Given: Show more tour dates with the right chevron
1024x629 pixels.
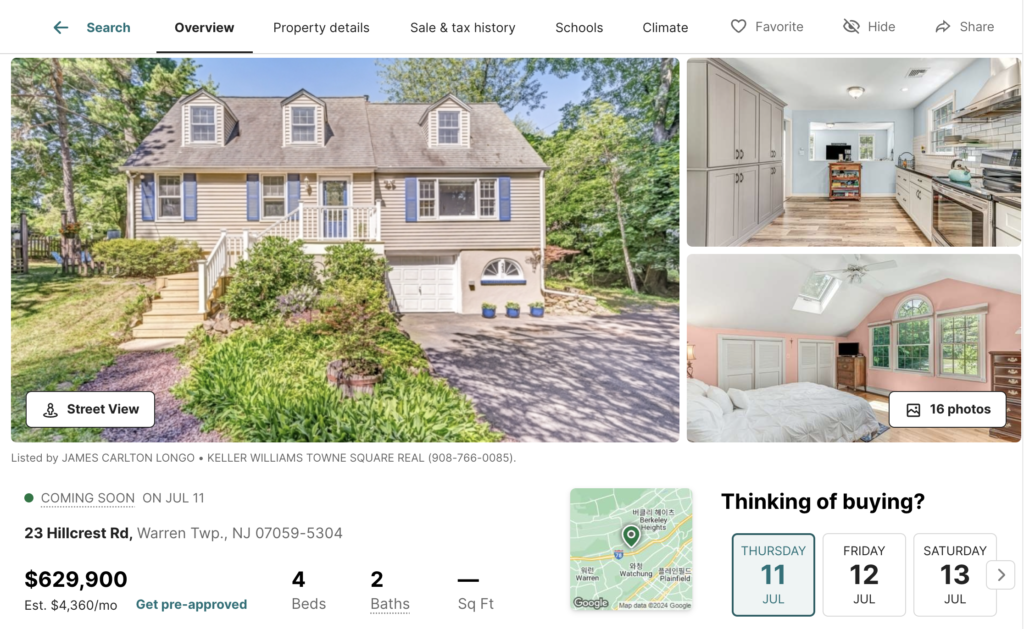Looking at the screenshot, I should click(1000, 575).
